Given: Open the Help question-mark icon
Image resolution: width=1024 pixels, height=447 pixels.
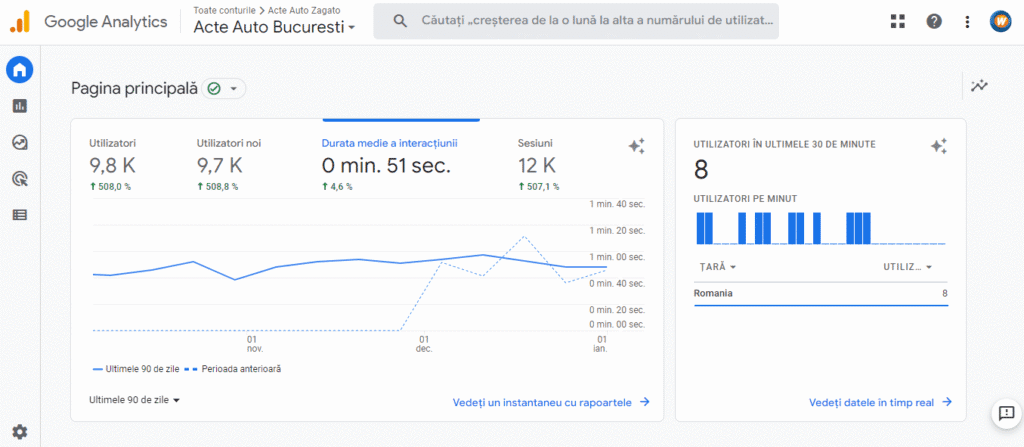Looking at the screenshot, I should coord(934,22).
